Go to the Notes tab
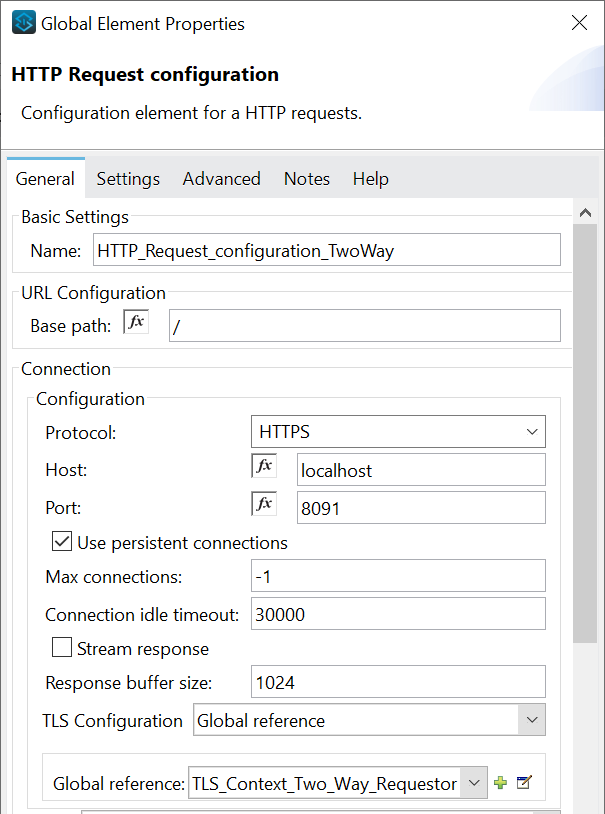 pos(306,179)
